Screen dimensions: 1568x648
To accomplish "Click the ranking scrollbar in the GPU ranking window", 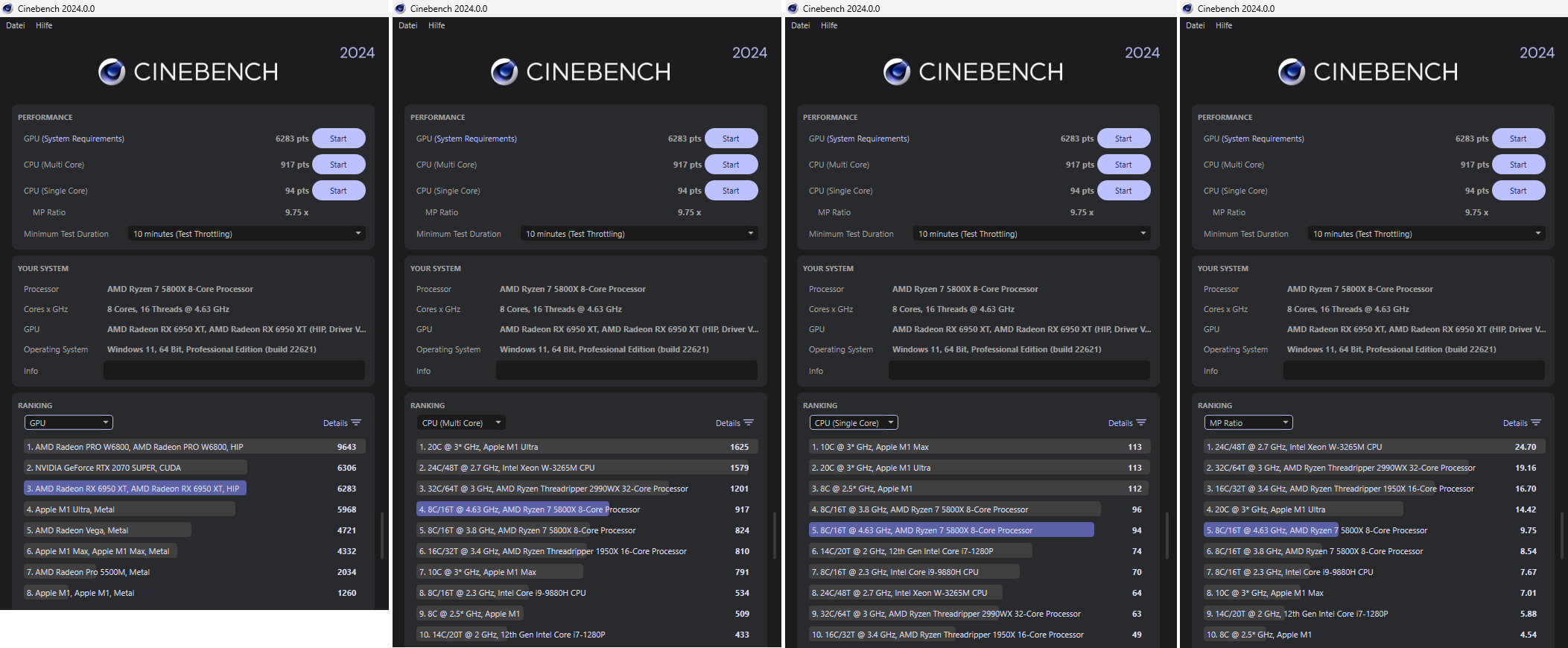I will 382,535.
